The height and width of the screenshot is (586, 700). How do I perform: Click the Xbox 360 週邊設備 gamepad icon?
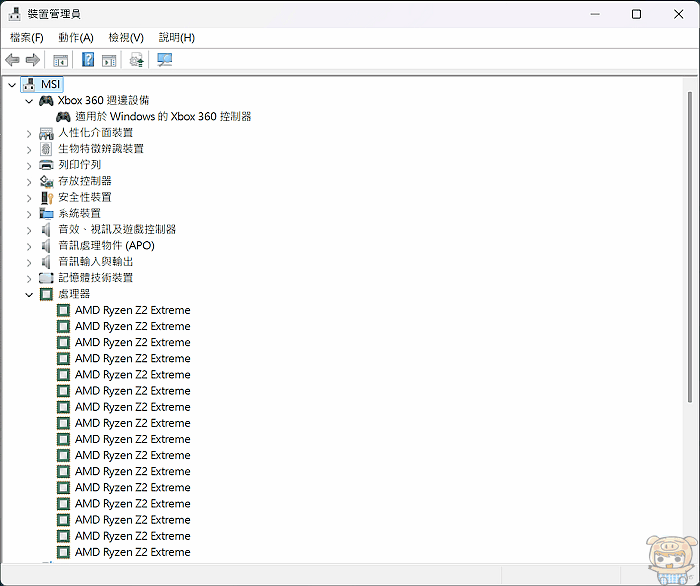click(x=46, y=100)
